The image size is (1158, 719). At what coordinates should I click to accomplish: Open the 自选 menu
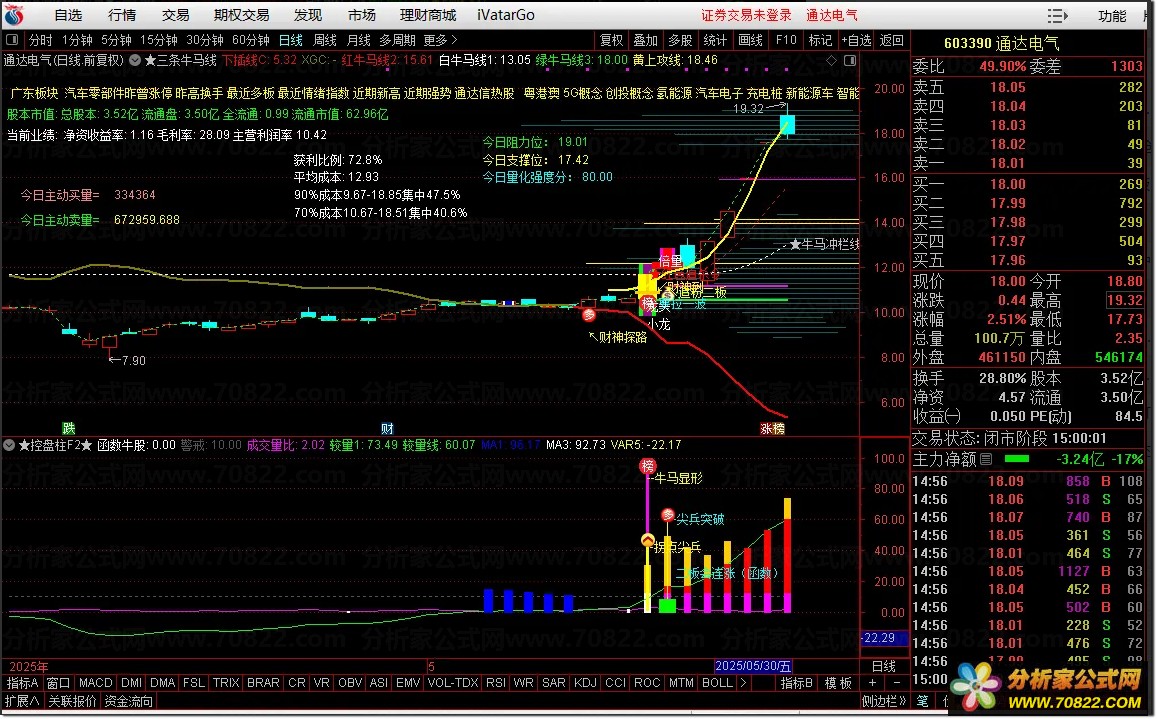pyautogui.click(x=69, y=15)
